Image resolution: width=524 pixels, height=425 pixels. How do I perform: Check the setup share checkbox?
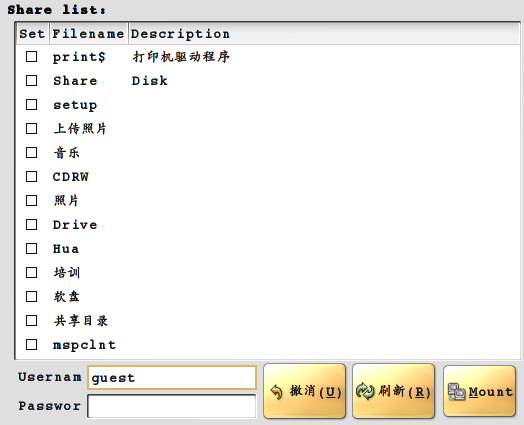click(31, 105)
